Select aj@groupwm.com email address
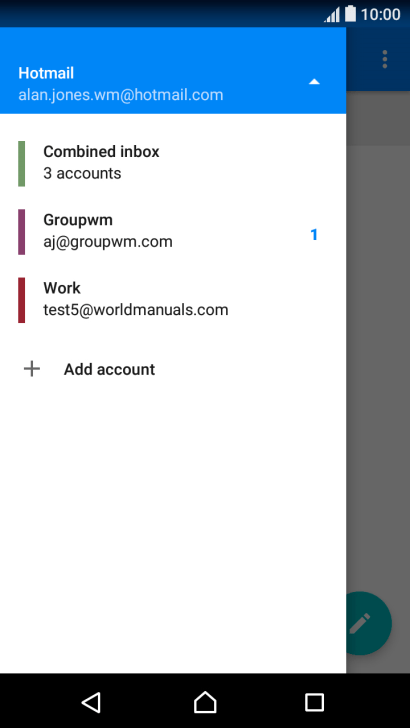410x728 pixels. pos(108,242)
